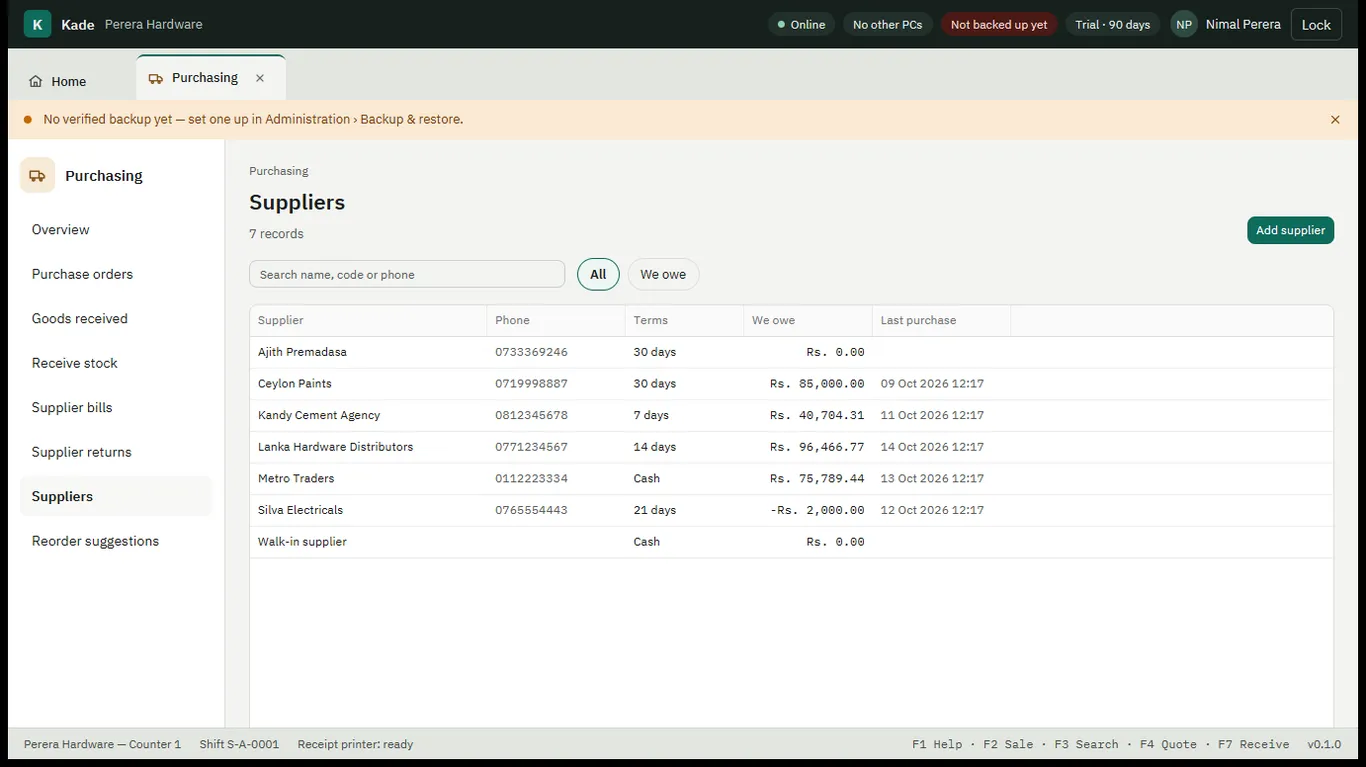Sort by the We owe column header
This screenshot has width=1366, height=767.
[x=808, y=320]
